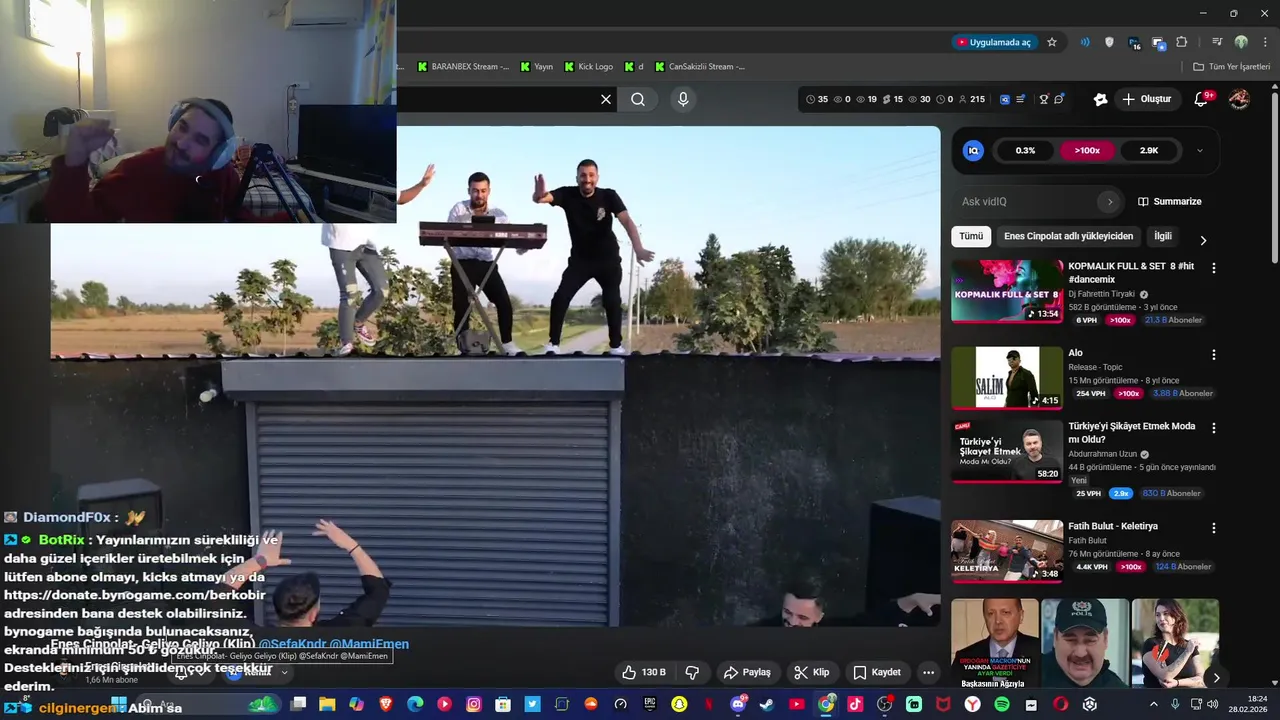1280x720 pixels.
Task: Open the BARANBEX Stream bookmark
Action: coord(463,66)
